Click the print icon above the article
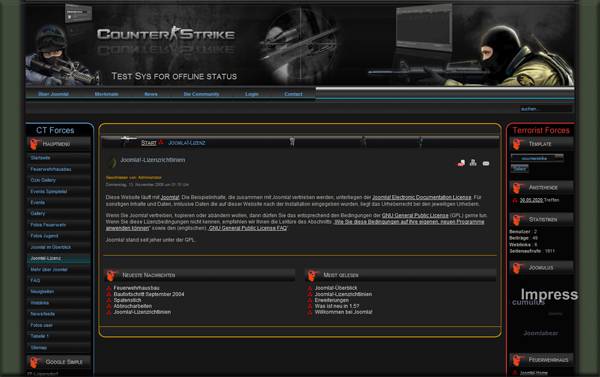Viewport: 600px width, 377px height. 473,163
